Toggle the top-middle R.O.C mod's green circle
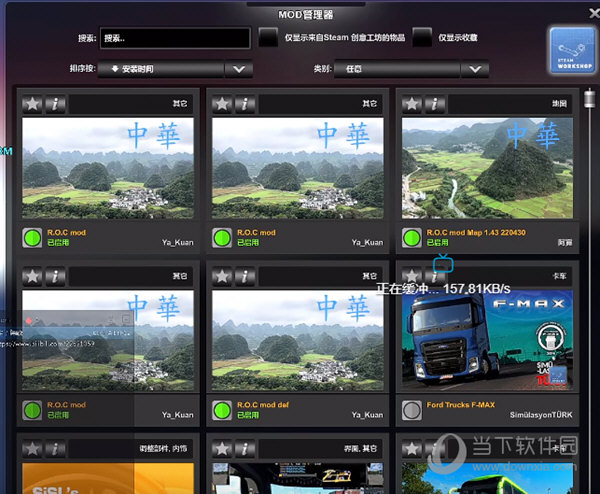This screenshot has width=600, height=494. pyautogui.click(x=222, y=238)
